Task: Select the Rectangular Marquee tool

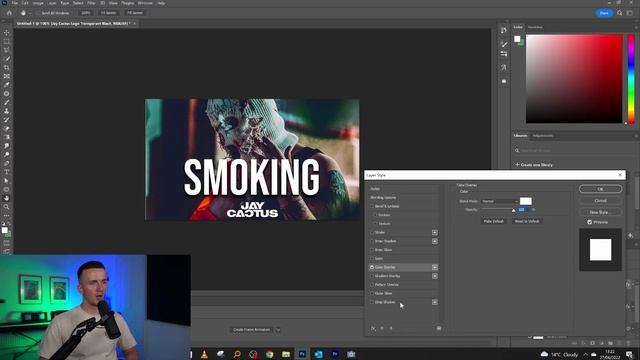Action: (7, 41)
